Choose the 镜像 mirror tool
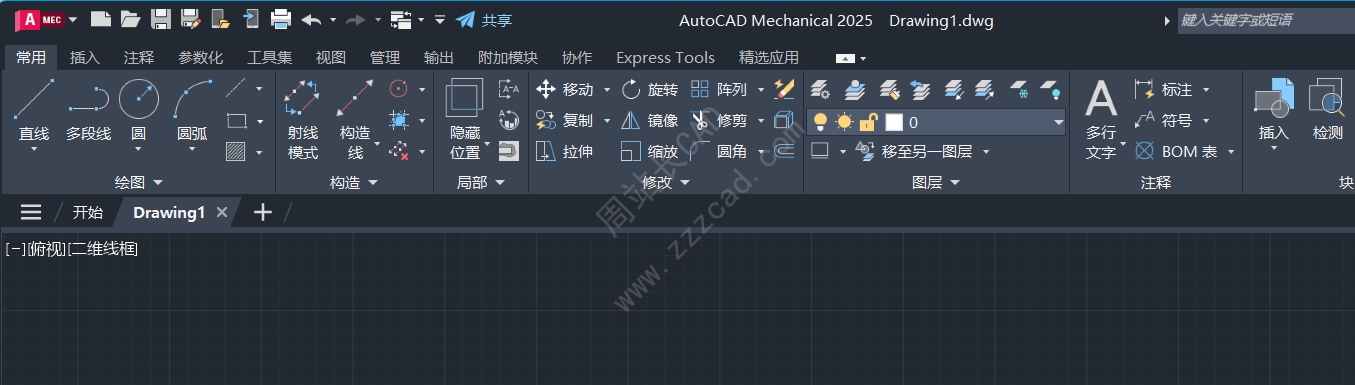 [650, 121]
